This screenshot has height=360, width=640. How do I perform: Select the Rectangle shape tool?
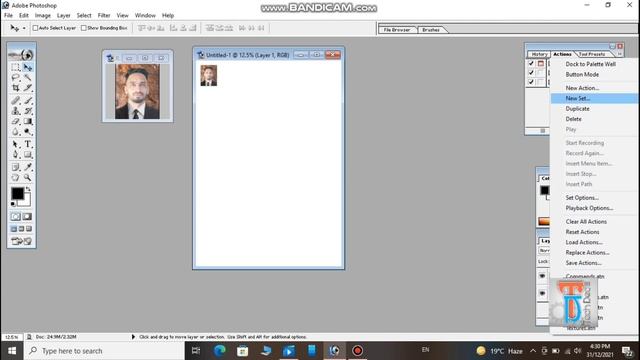pyautogui.click(x=28, y=155)
